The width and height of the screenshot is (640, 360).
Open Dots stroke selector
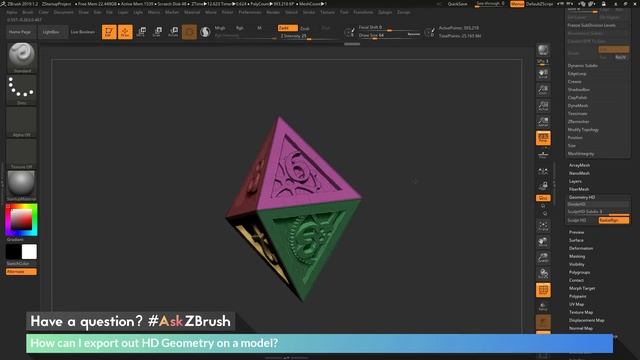[x=22, y=90]
